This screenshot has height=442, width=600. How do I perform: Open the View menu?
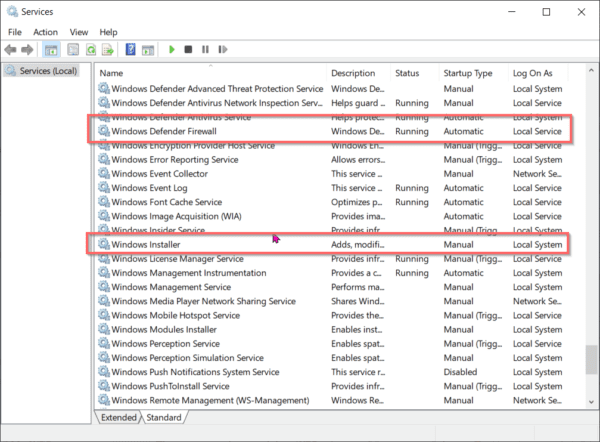[x=79, y=32]
